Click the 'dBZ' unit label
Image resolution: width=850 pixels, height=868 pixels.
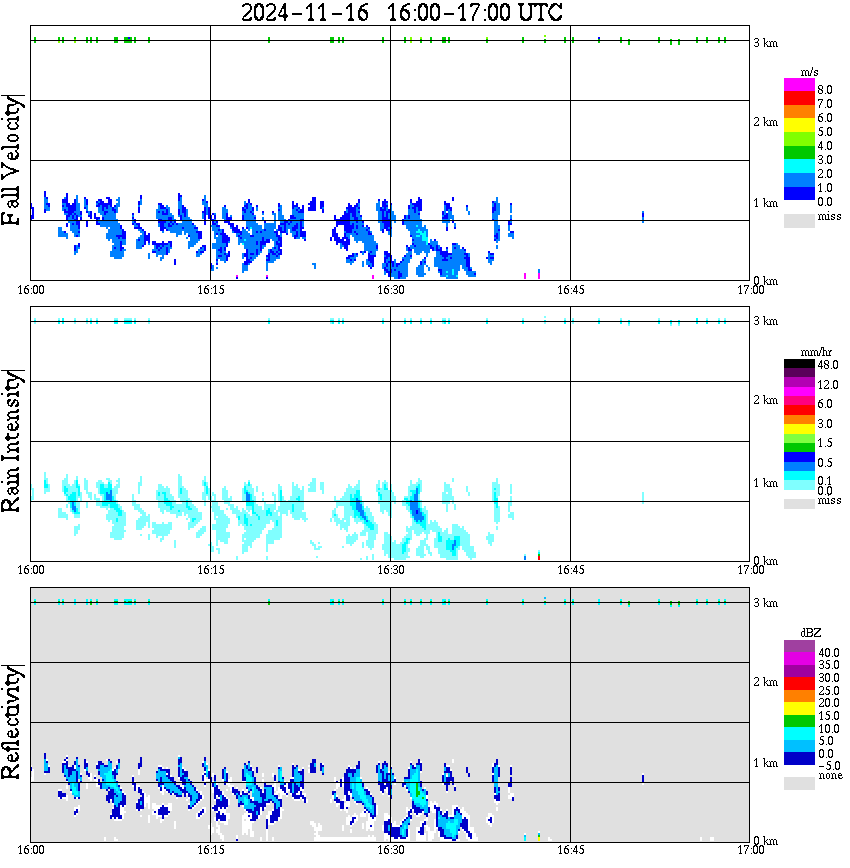pyautogui.click(x=811, y=633)
